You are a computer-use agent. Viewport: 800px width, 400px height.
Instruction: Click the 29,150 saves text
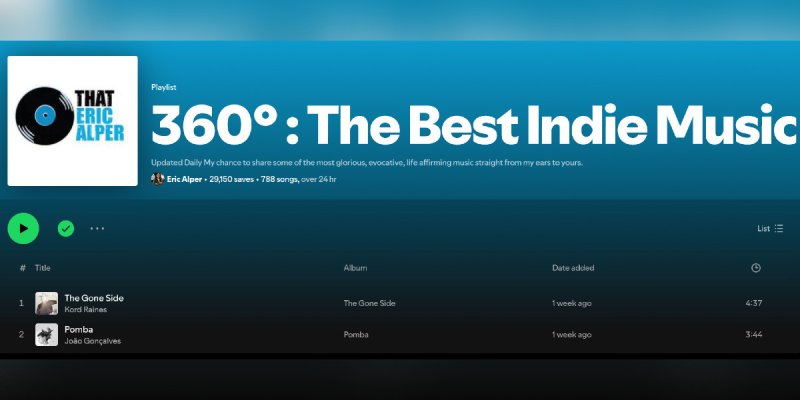232,180
